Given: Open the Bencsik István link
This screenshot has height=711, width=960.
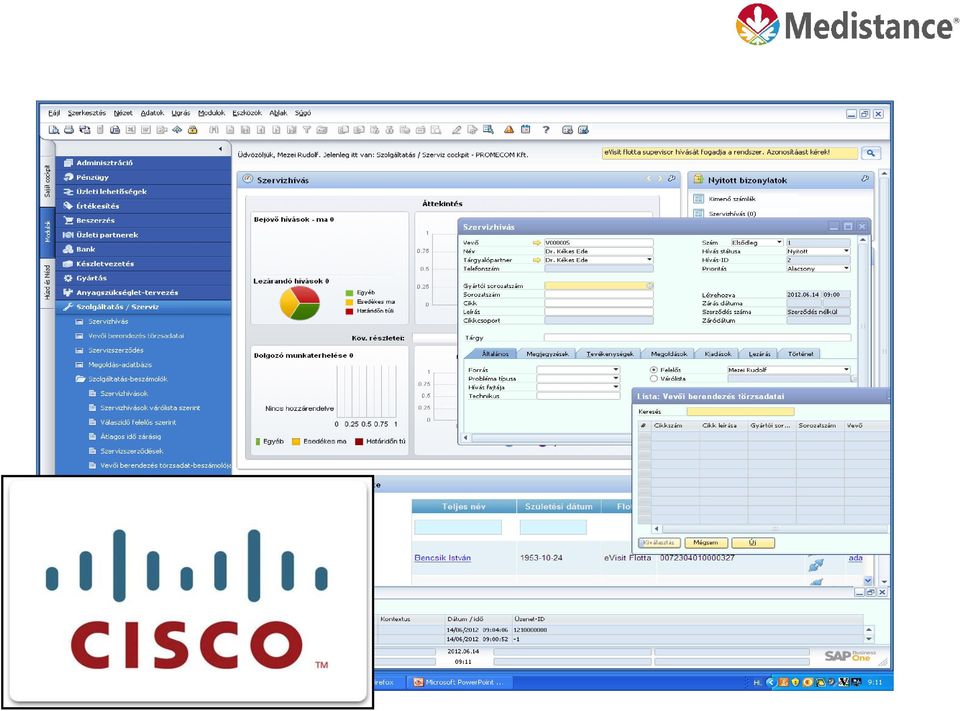Looking at the screenshot, I should tap(442, 558).
